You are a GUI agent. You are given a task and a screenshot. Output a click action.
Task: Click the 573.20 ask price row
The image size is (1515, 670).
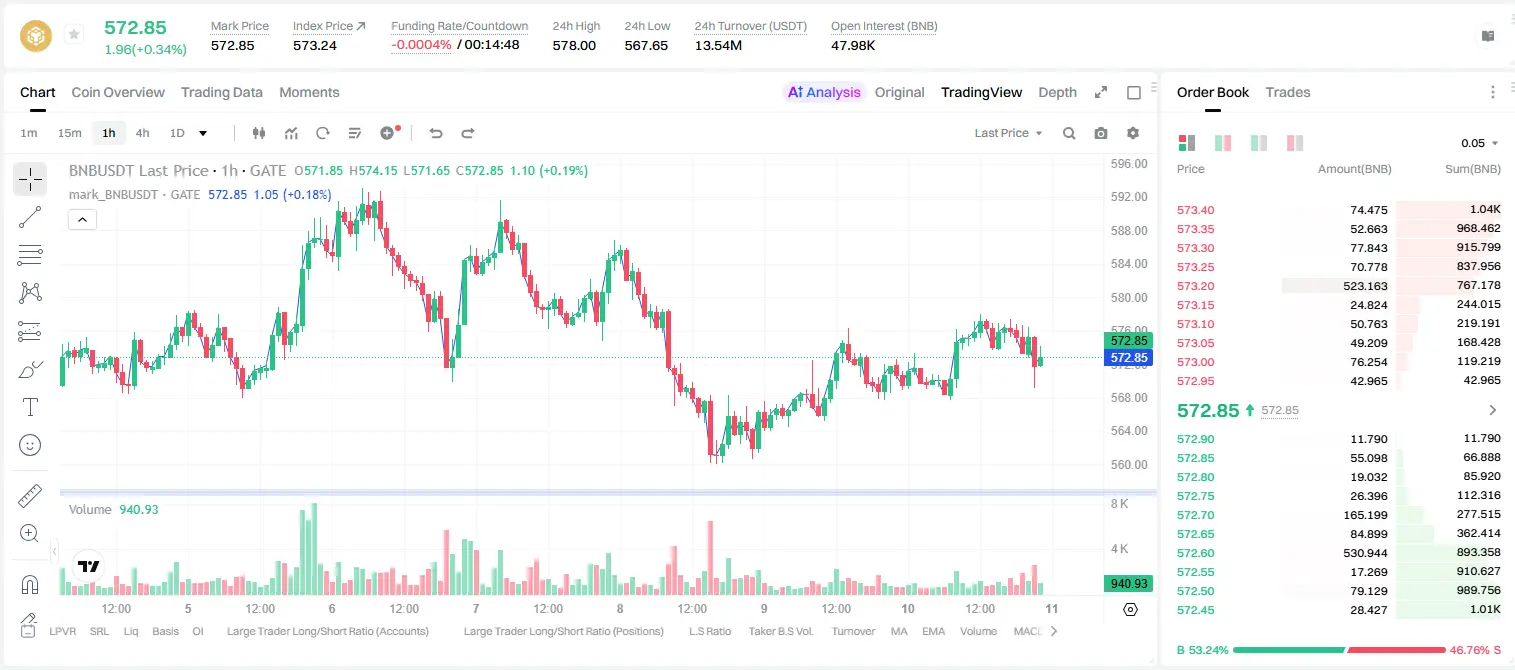coord(1338,286)
